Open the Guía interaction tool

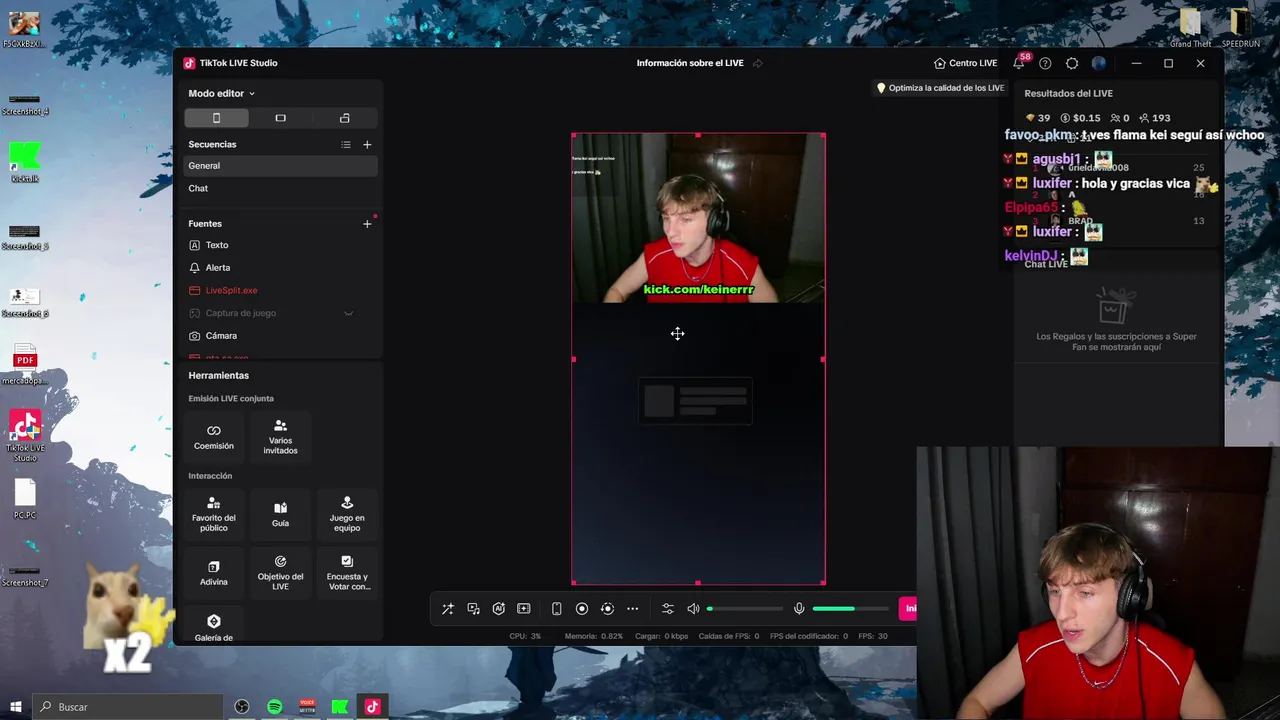click(x=280, y=514)
